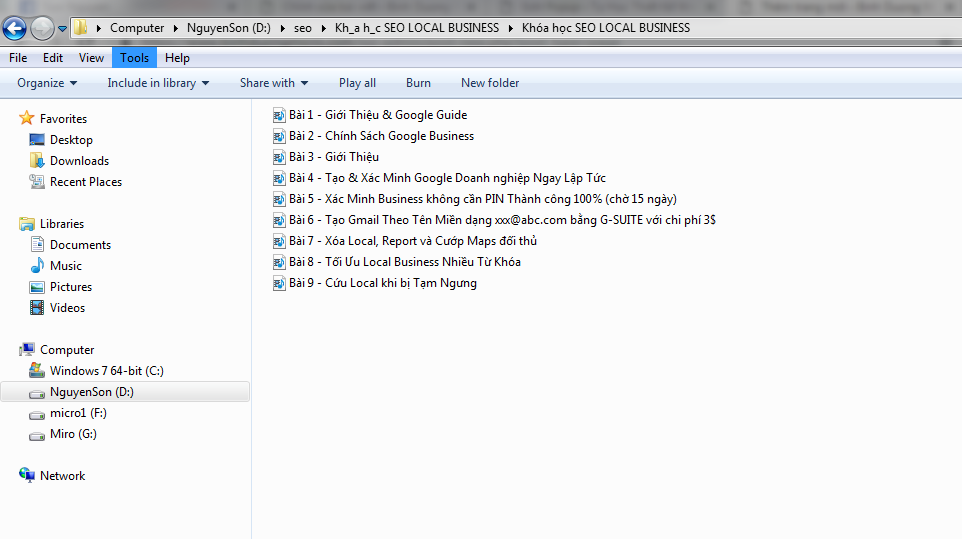The width and height of the screenshot is (962, 539).
Task: Click the Pictures library icon
Action: 37,287
